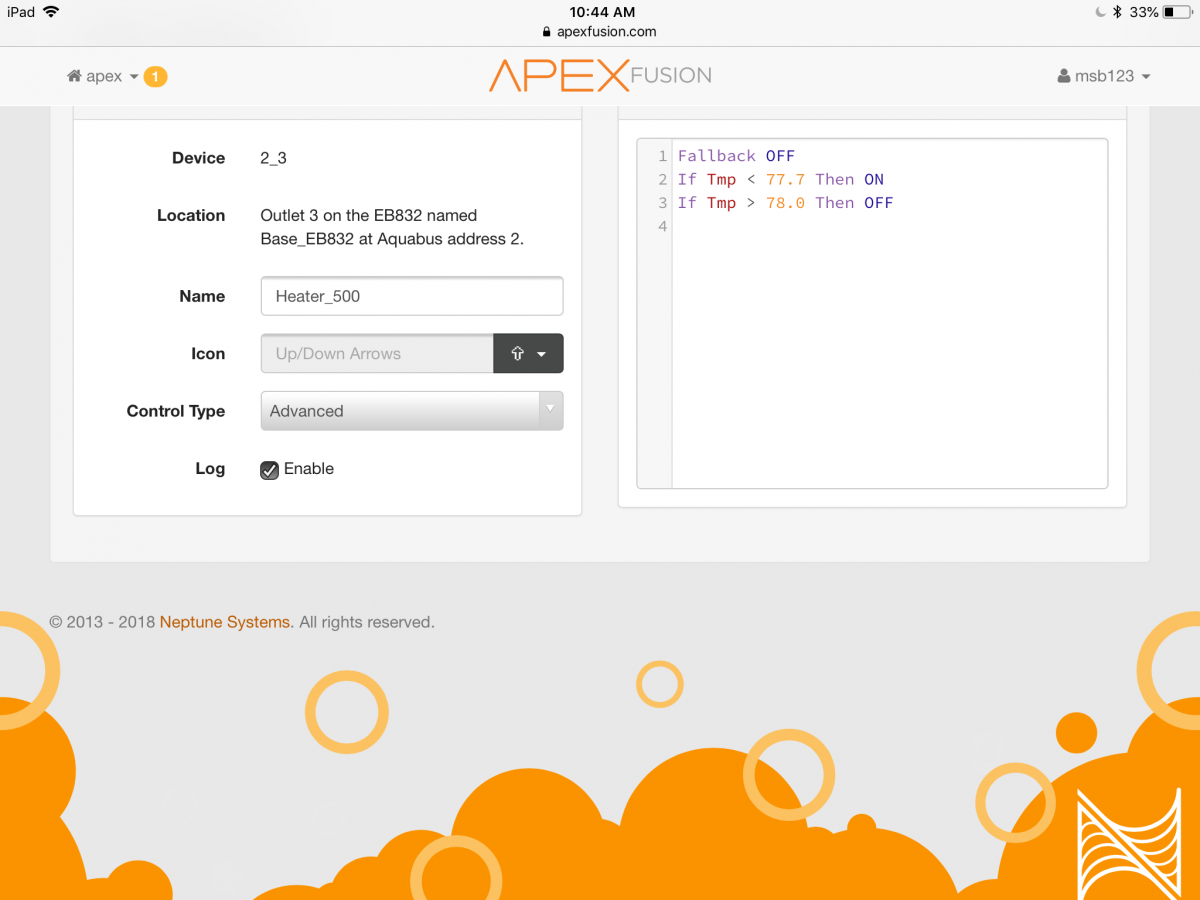The image size is (1200, 900).
Task: Click the user profile icon beside msb123
Action: (x=1064, y=77)
